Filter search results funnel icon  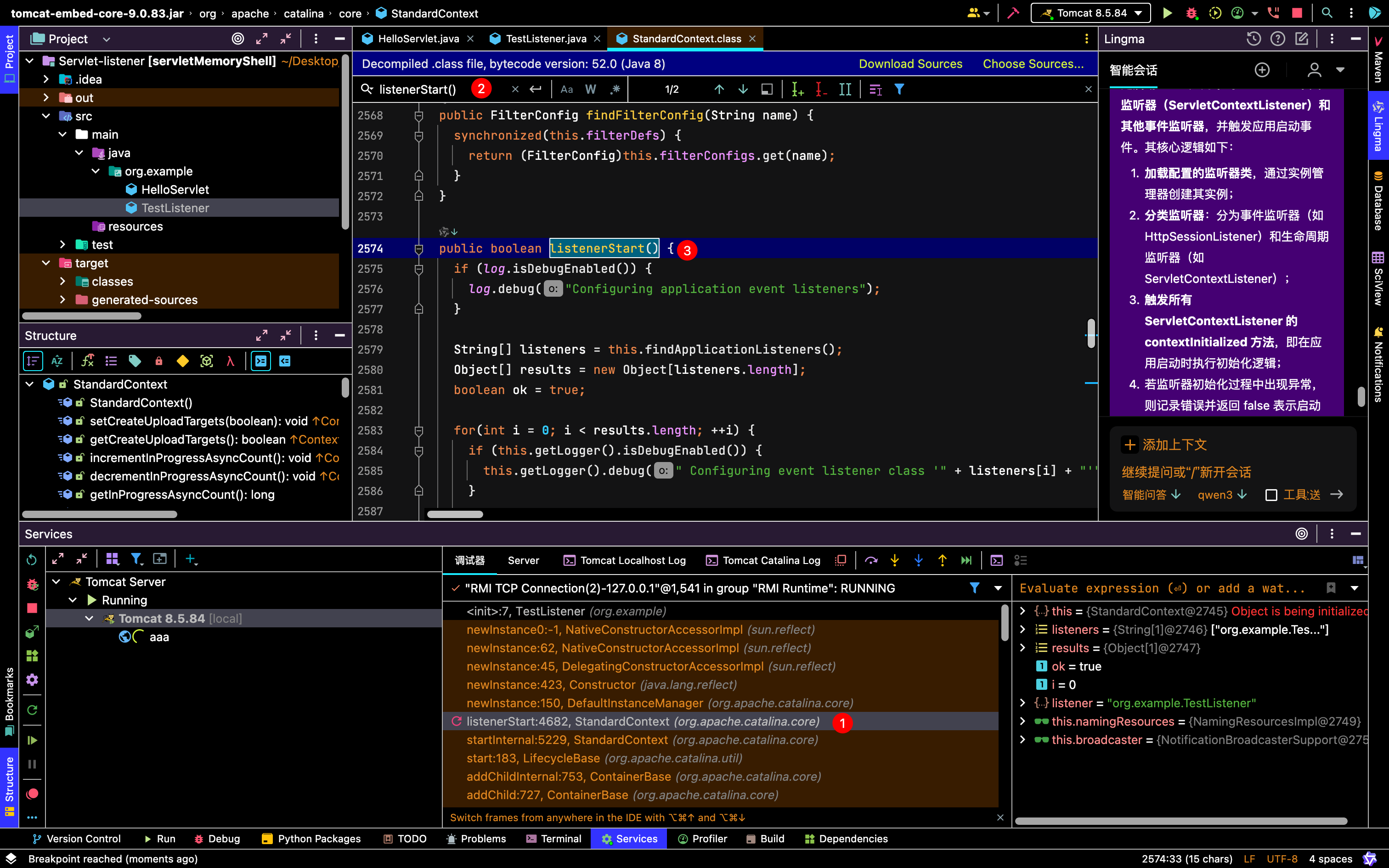[899, 89]
